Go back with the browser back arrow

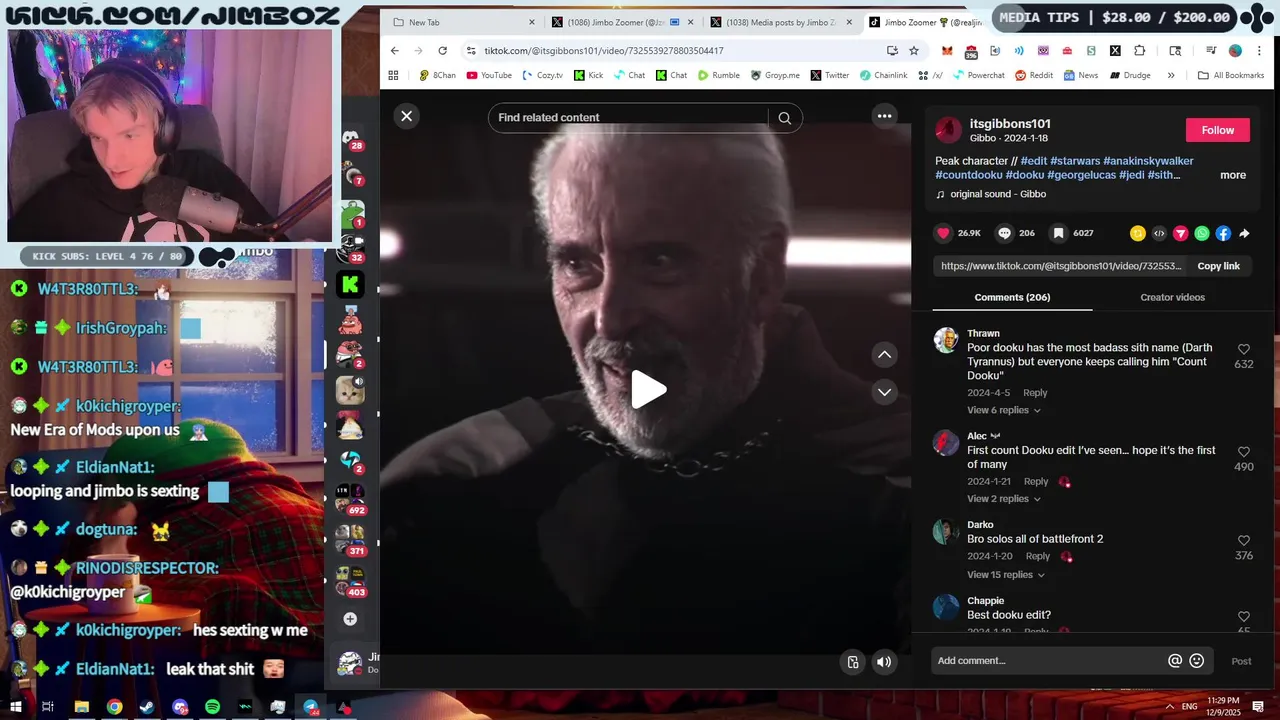(394, 51)
